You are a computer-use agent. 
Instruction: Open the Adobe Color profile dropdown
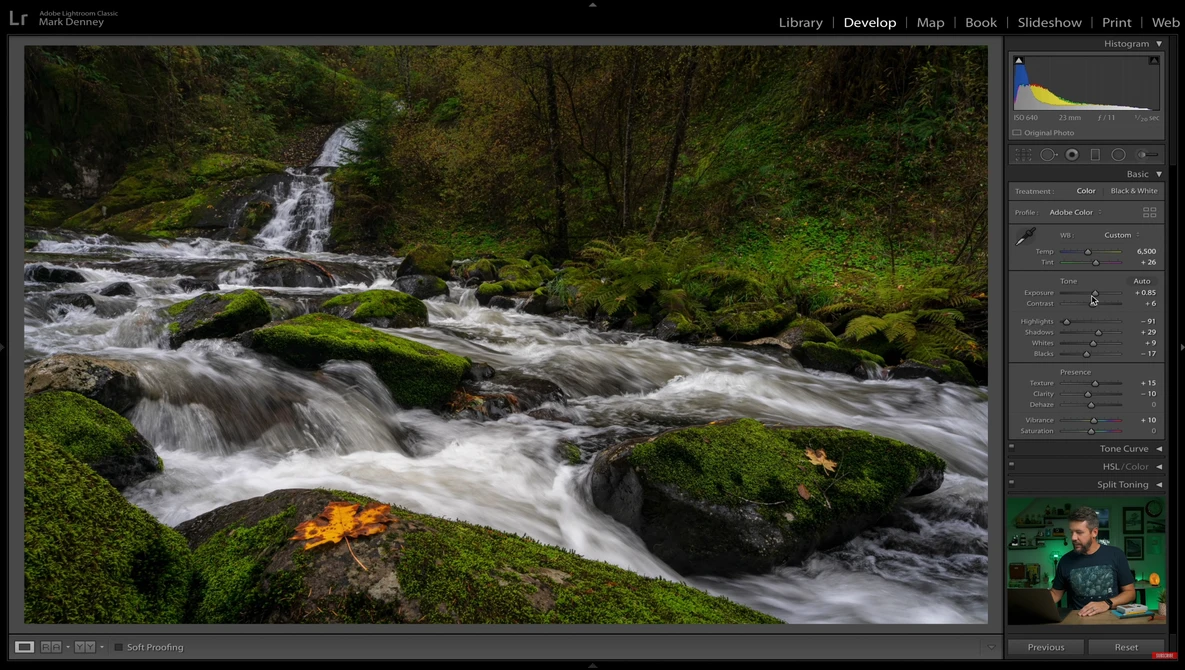1075,212
